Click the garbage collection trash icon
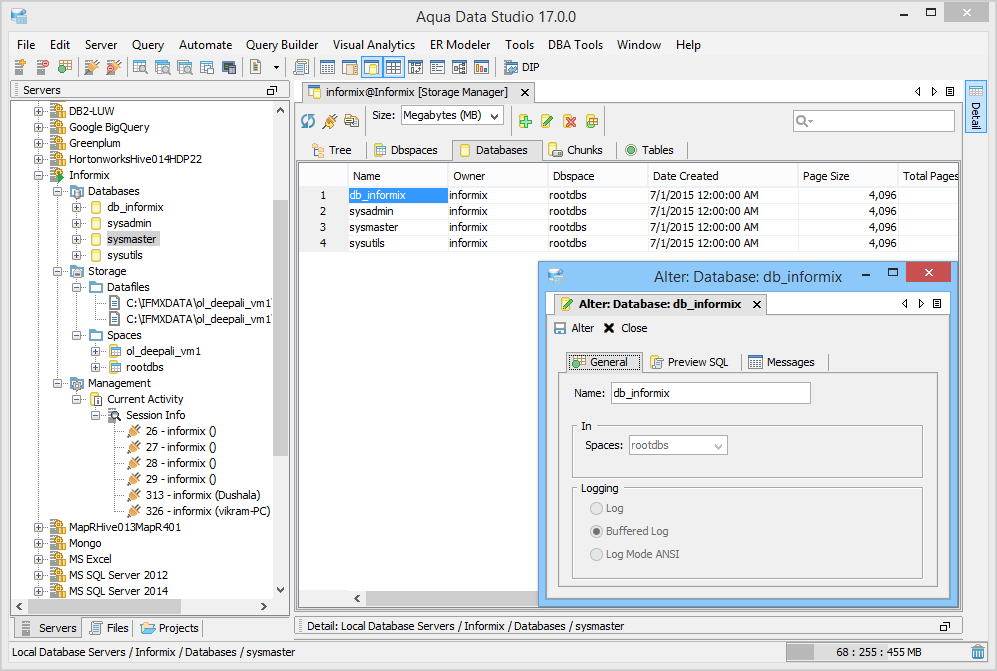The width and height of the screenshot is (997, 671). tap(978, 652)
